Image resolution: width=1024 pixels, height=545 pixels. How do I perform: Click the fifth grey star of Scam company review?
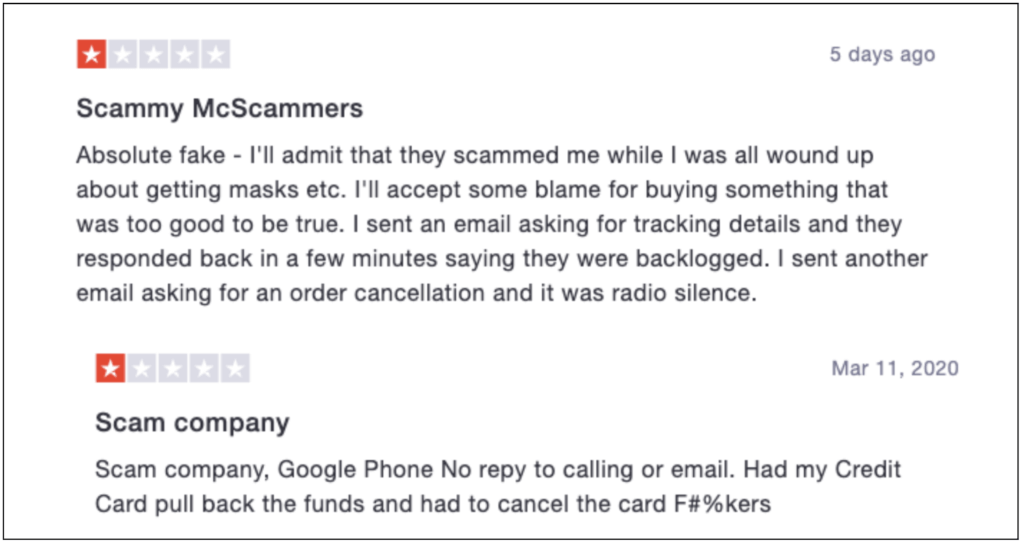click(x=235, y=369)
